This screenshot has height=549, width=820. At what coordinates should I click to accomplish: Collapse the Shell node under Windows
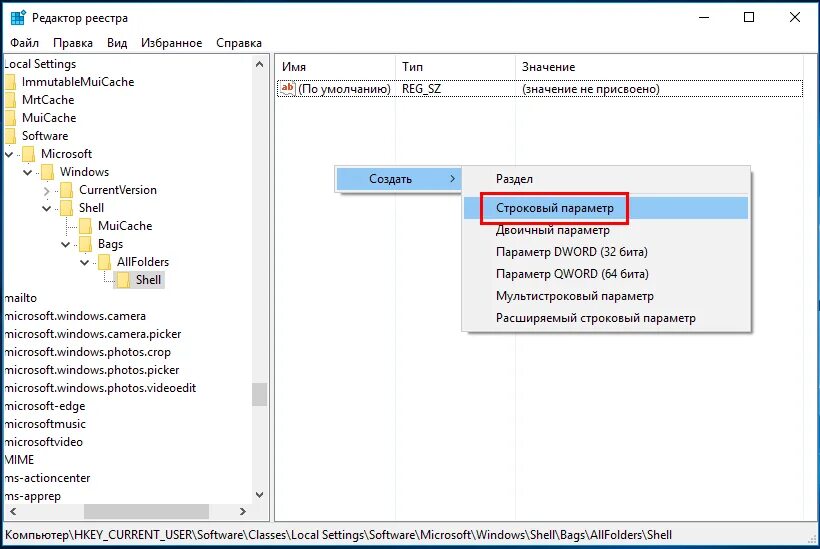pos(47,208)
